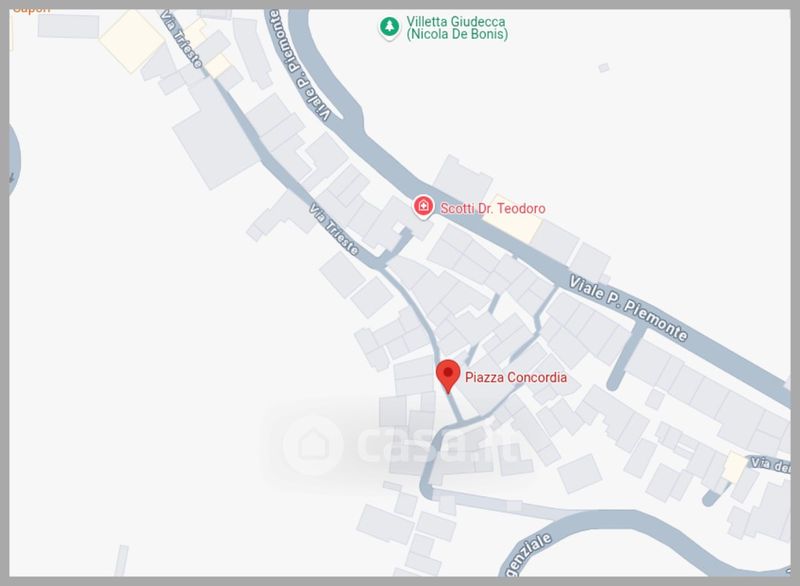This screenshot has height=586, width=800.
Task: Open the Villetta Giudecca (Nicola De Bonis) label
Action: (457, 28)
